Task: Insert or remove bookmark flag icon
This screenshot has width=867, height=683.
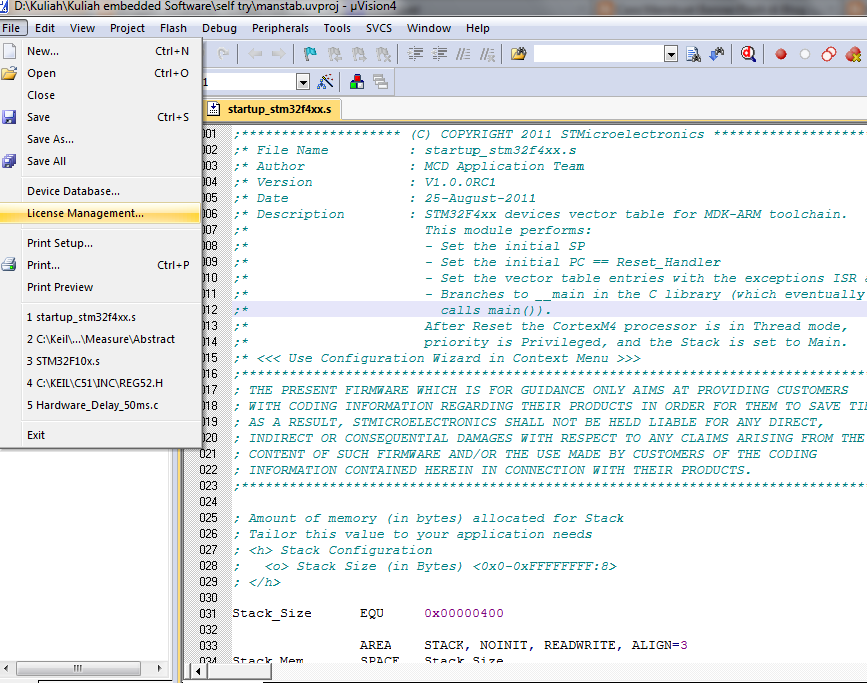Action: tap(310, 54)
